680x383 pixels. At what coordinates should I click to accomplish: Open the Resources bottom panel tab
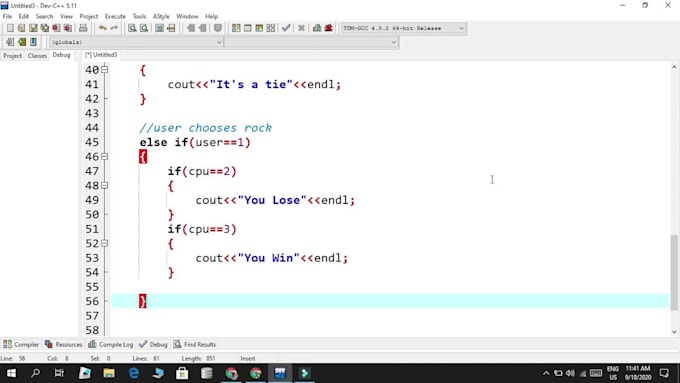[x=63, y=344]
